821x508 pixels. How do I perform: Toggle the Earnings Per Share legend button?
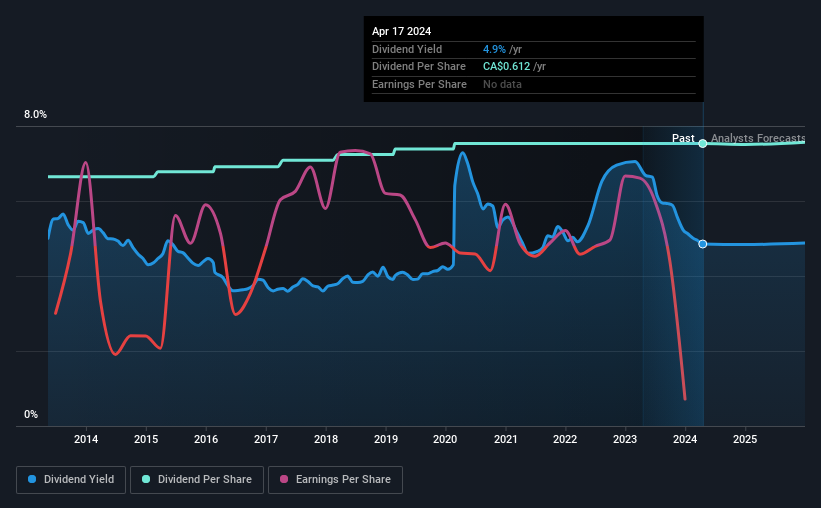(335, 480)
